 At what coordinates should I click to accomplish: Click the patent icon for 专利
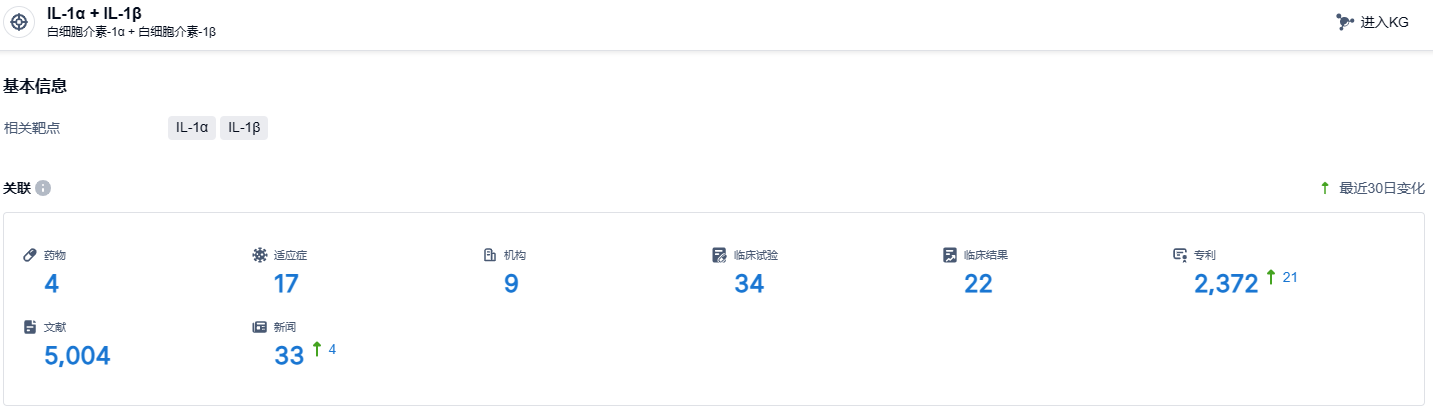click(x=1180, y=255)
